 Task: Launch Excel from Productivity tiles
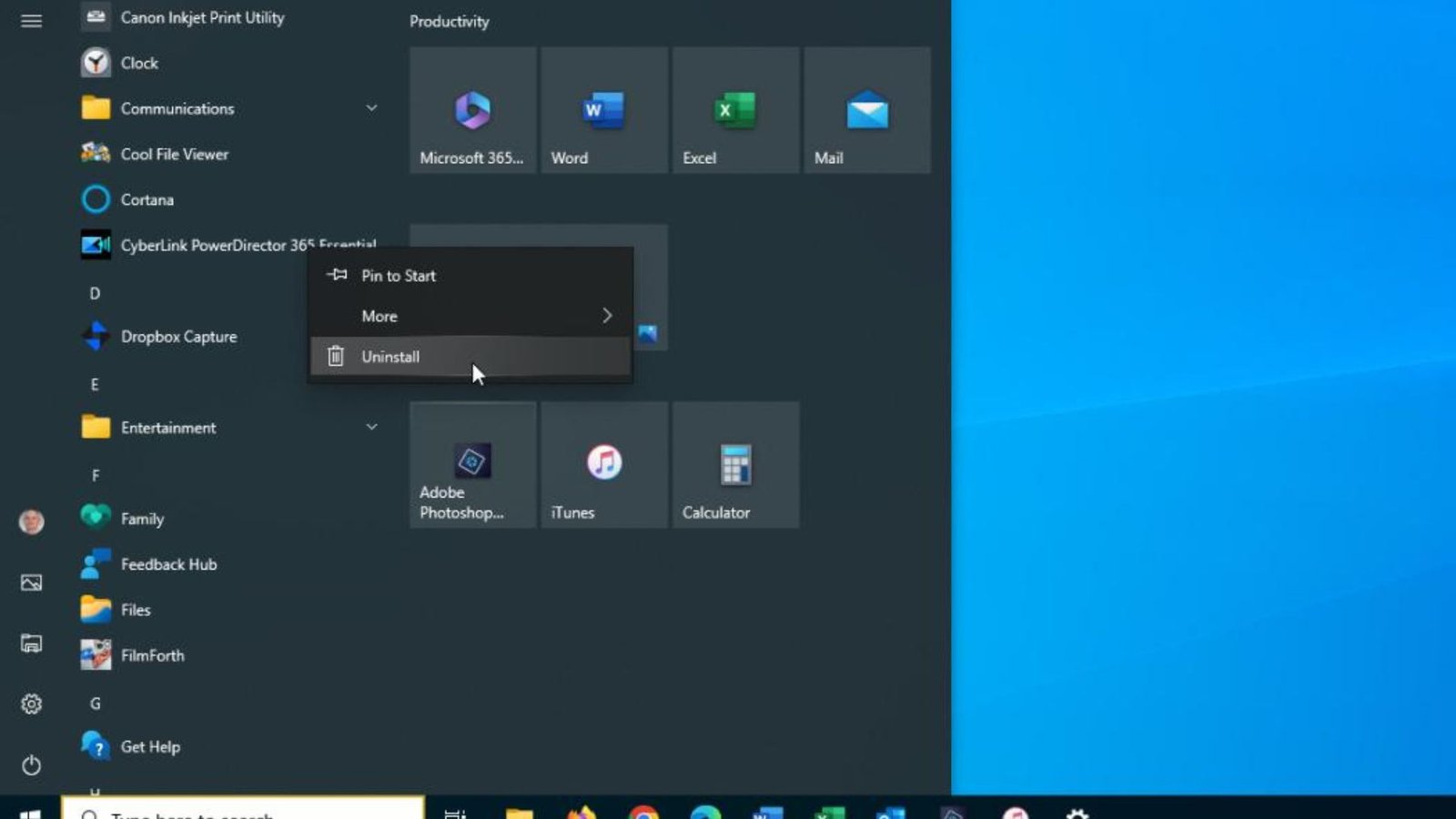(x=735, y=110)
